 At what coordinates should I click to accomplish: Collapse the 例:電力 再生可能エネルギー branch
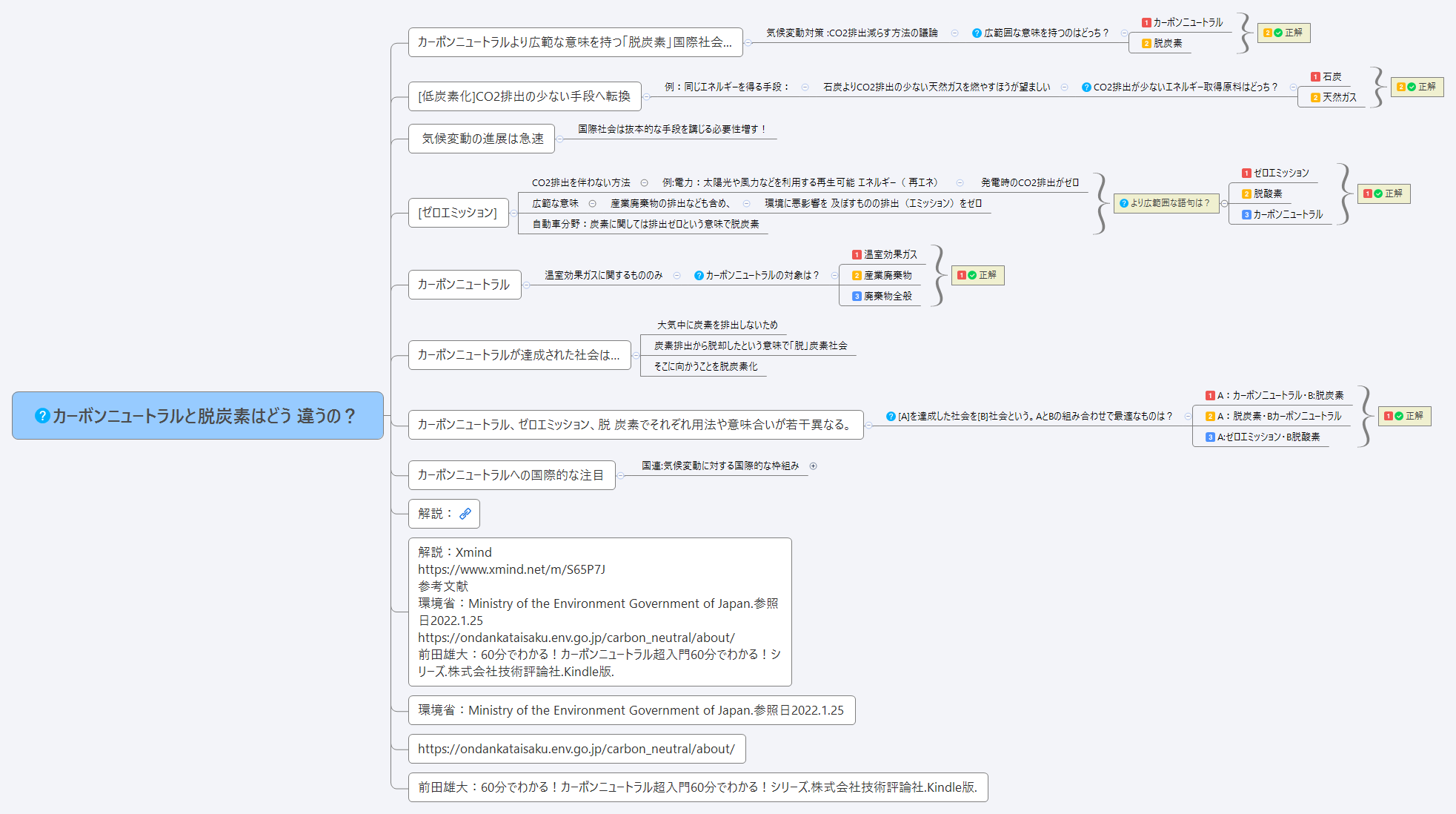pyautogui.click(x=960, y=182)
